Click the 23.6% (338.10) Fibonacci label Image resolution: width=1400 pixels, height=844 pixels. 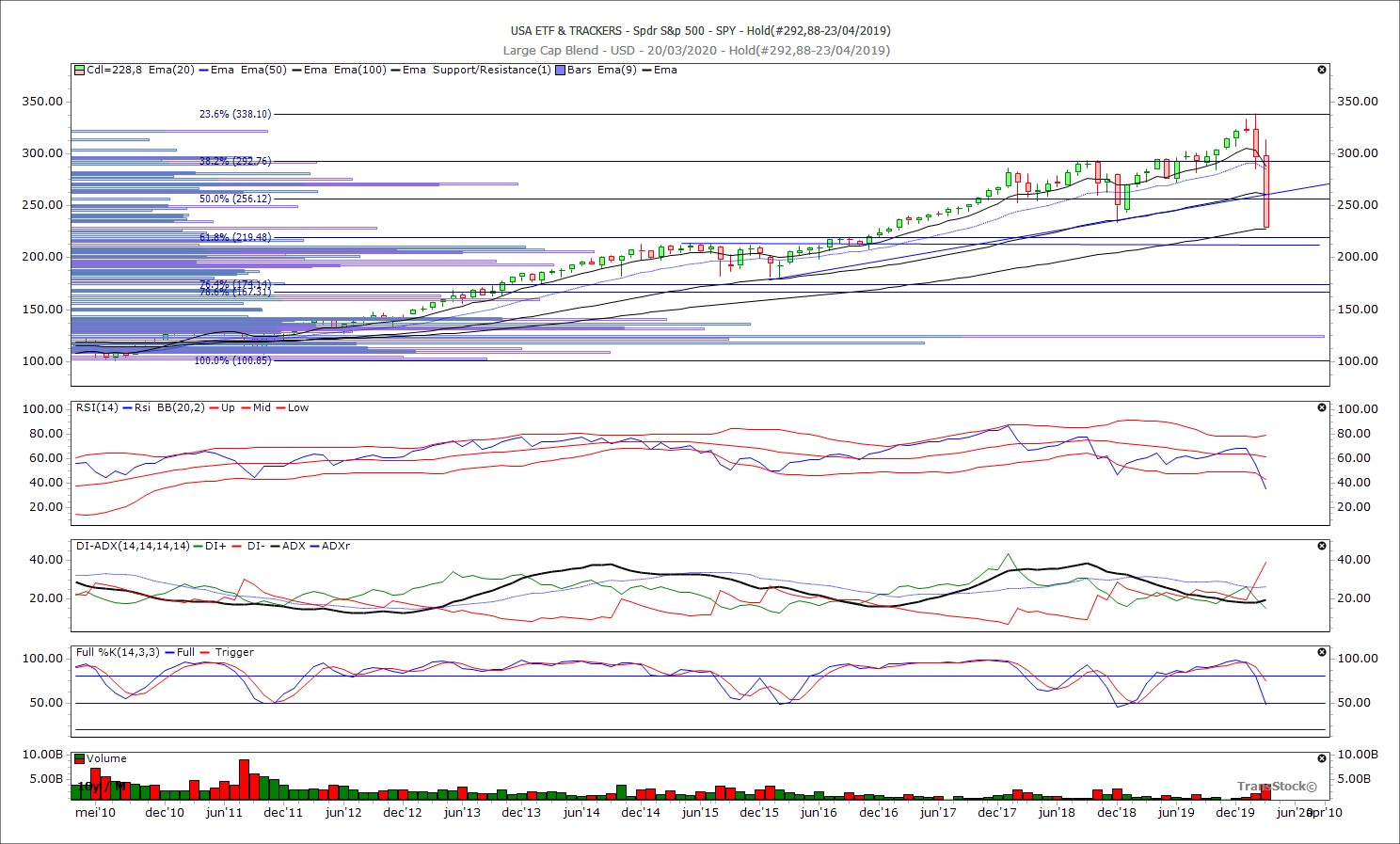235,114
